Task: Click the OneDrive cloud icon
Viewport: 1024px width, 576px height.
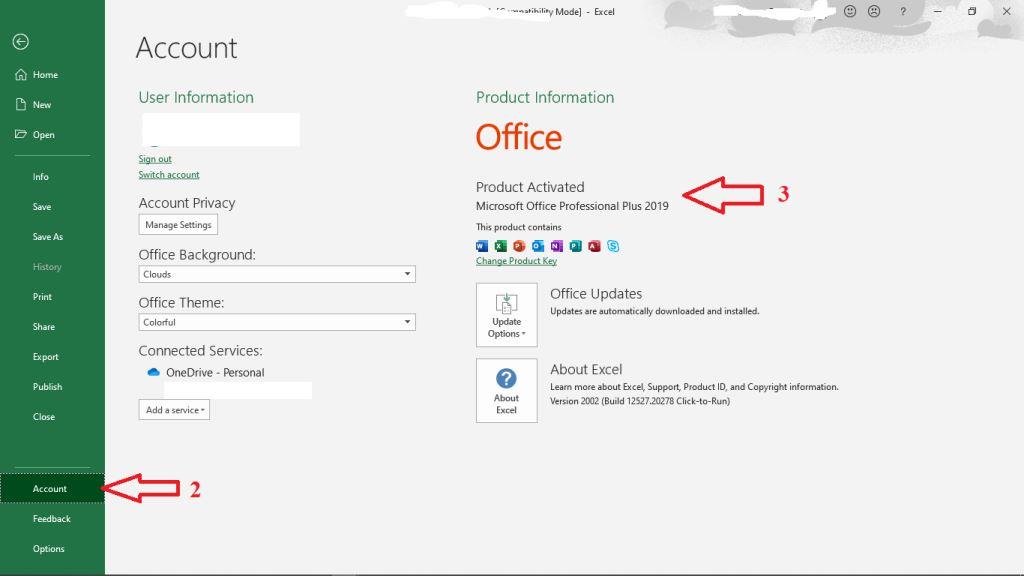Action: coord(153,372)
